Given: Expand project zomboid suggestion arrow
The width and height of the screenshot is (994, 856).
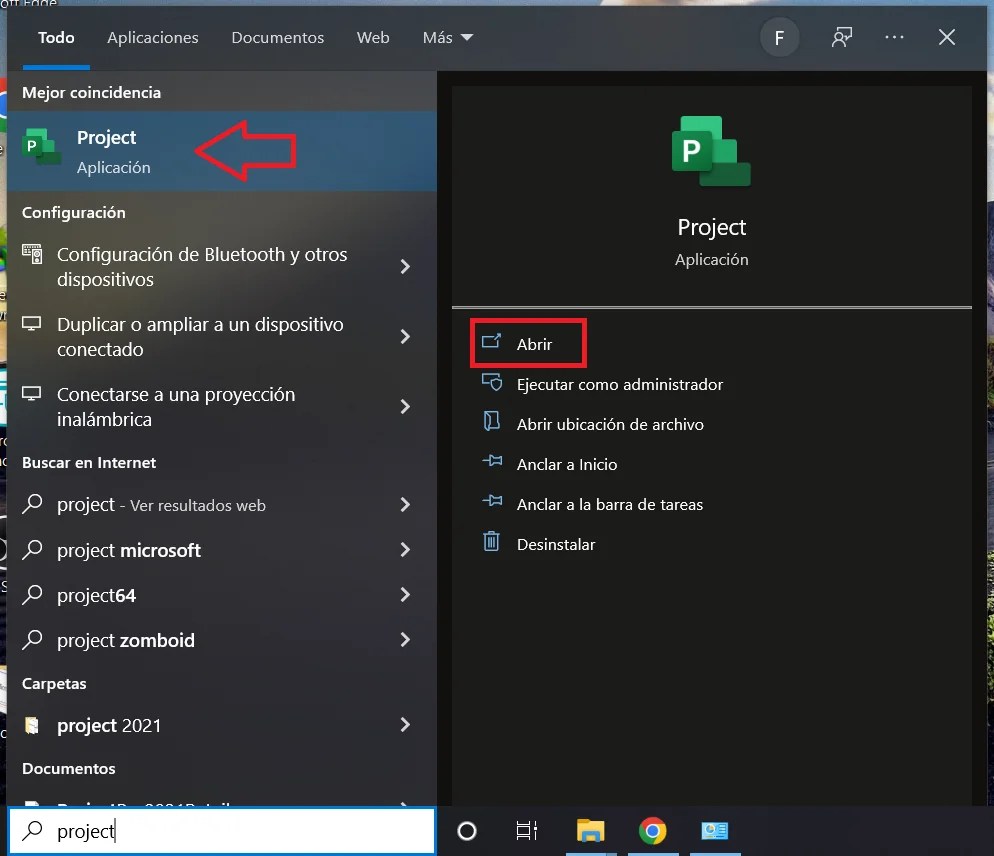Looking at the screenshot, I should [x=406, y=640].
